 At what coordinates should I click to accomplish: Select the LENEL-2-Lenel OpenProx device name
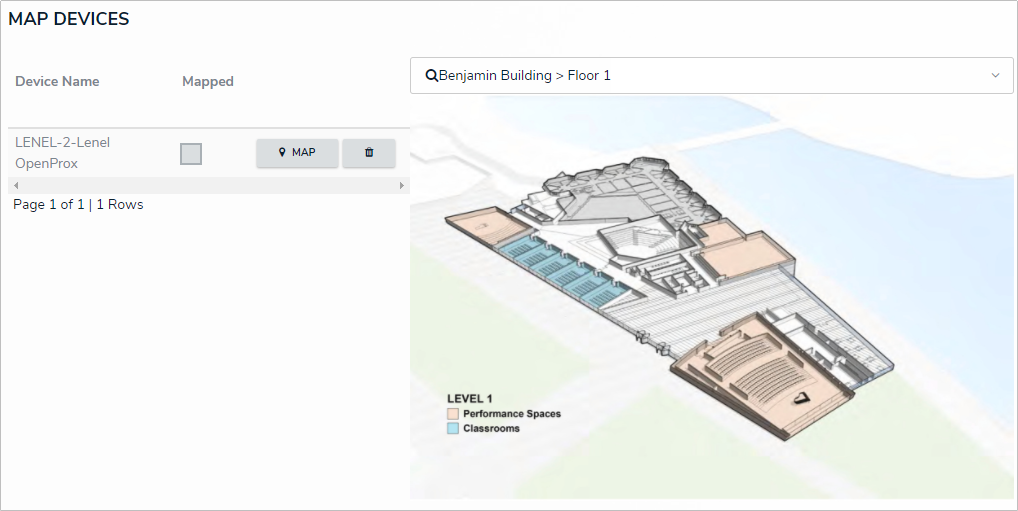point(62,153)
